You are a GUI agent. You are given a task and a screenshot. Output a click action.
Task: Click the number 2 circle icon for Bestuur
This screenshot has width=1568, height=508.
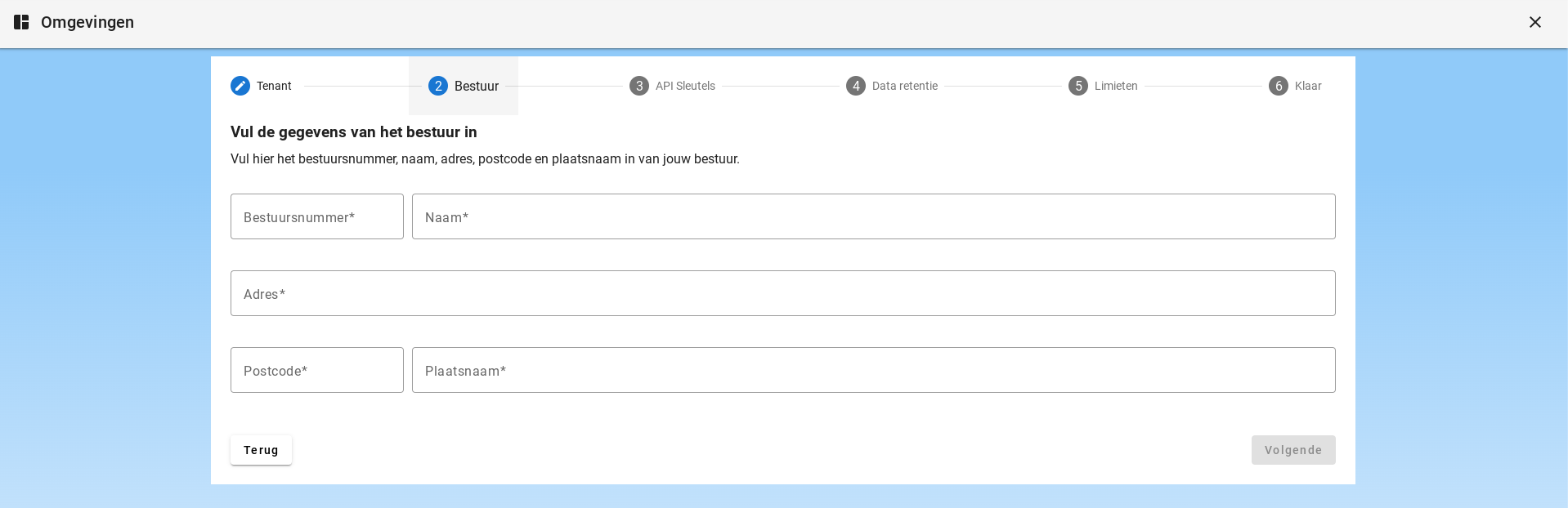(x=438, y=86)
